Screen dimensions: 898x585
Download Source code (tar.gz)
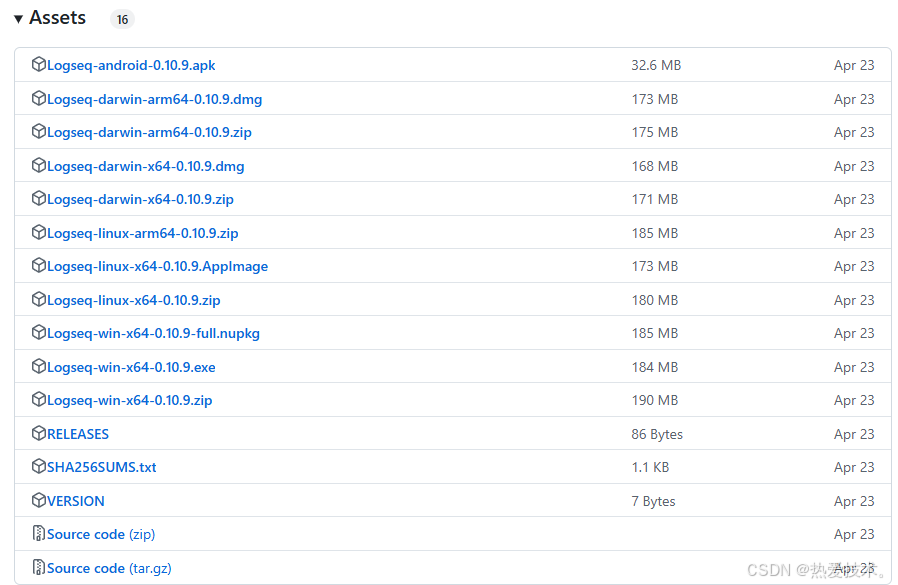pos(109,568)
